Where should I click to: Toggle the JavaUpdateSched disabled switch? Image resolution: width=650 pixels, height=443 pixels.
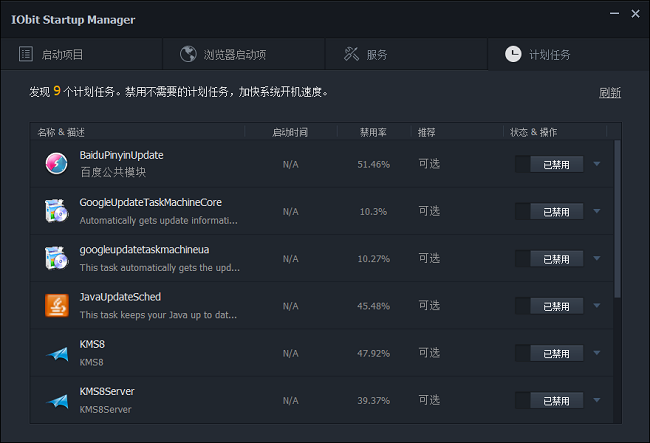click(x=549, y=306)
